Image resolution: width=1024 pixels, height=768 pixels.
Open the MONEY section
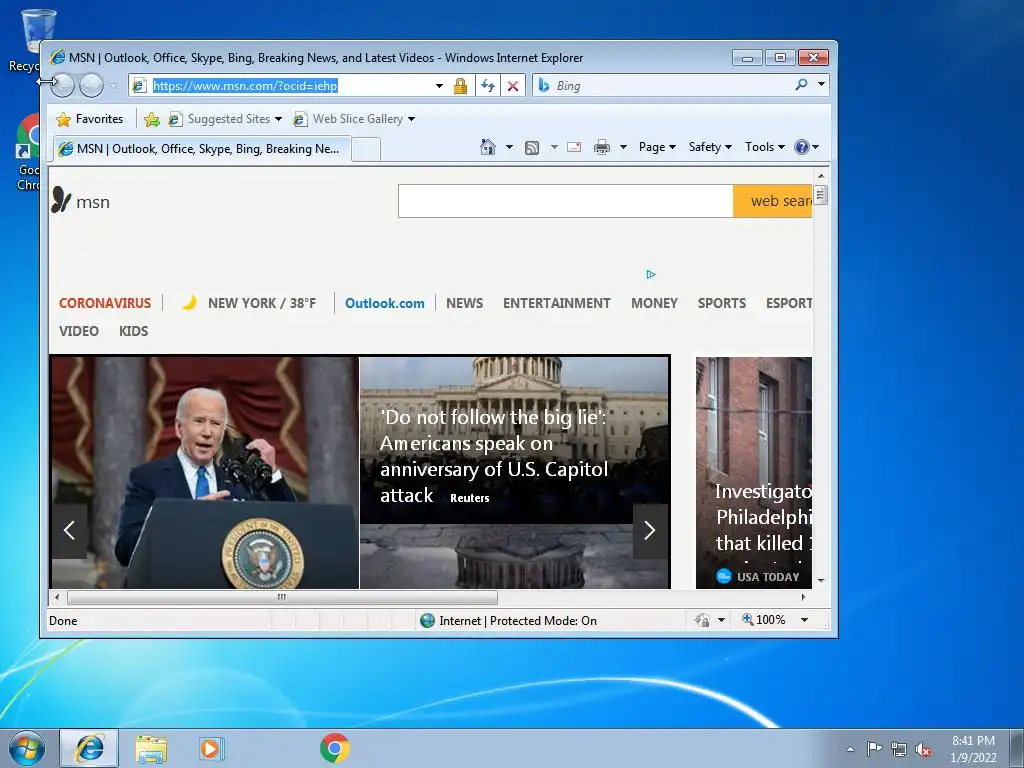click(654, 303)
